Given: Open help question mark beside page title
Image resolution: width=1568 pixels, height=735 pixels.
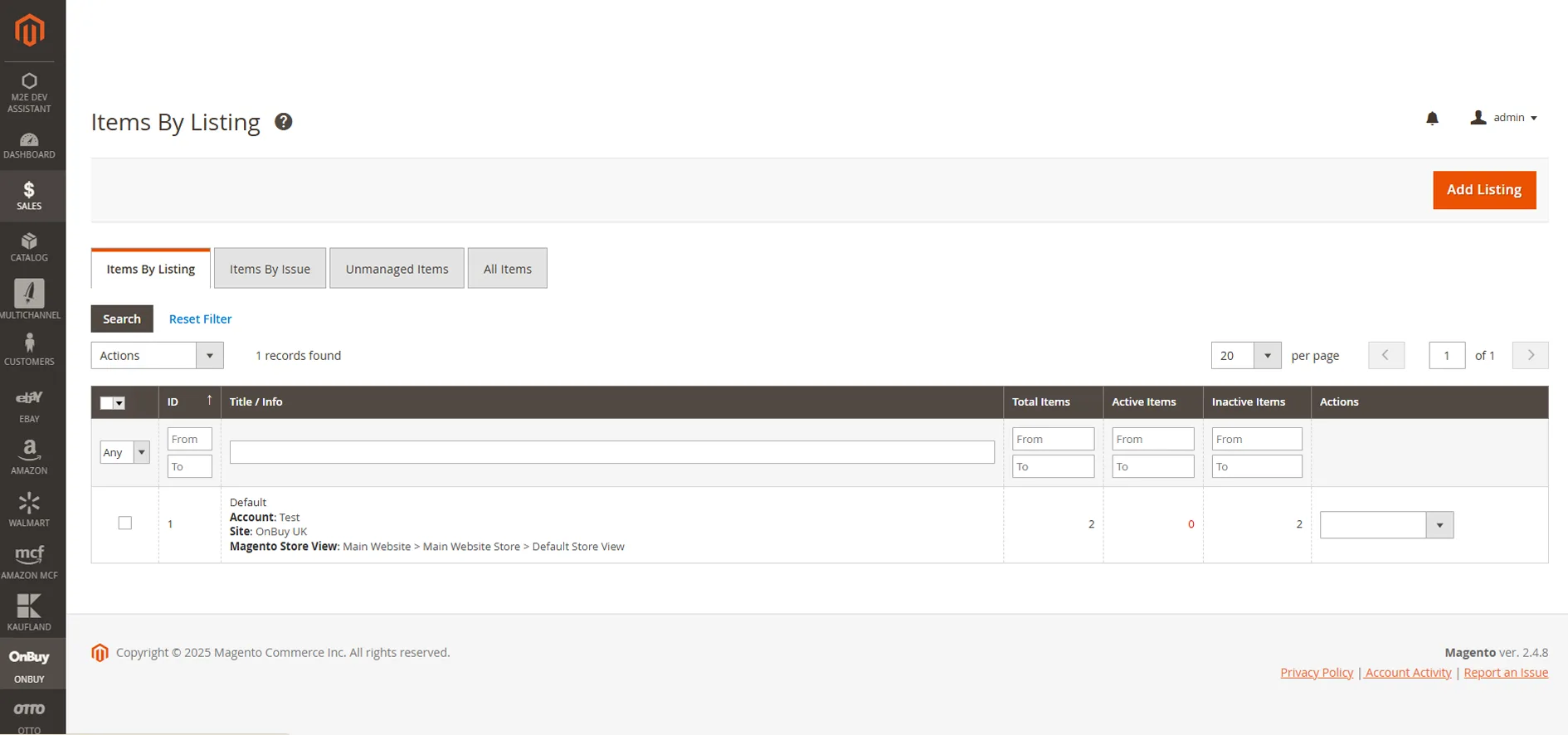Looking at the screenshot, I should pos(284,122).
